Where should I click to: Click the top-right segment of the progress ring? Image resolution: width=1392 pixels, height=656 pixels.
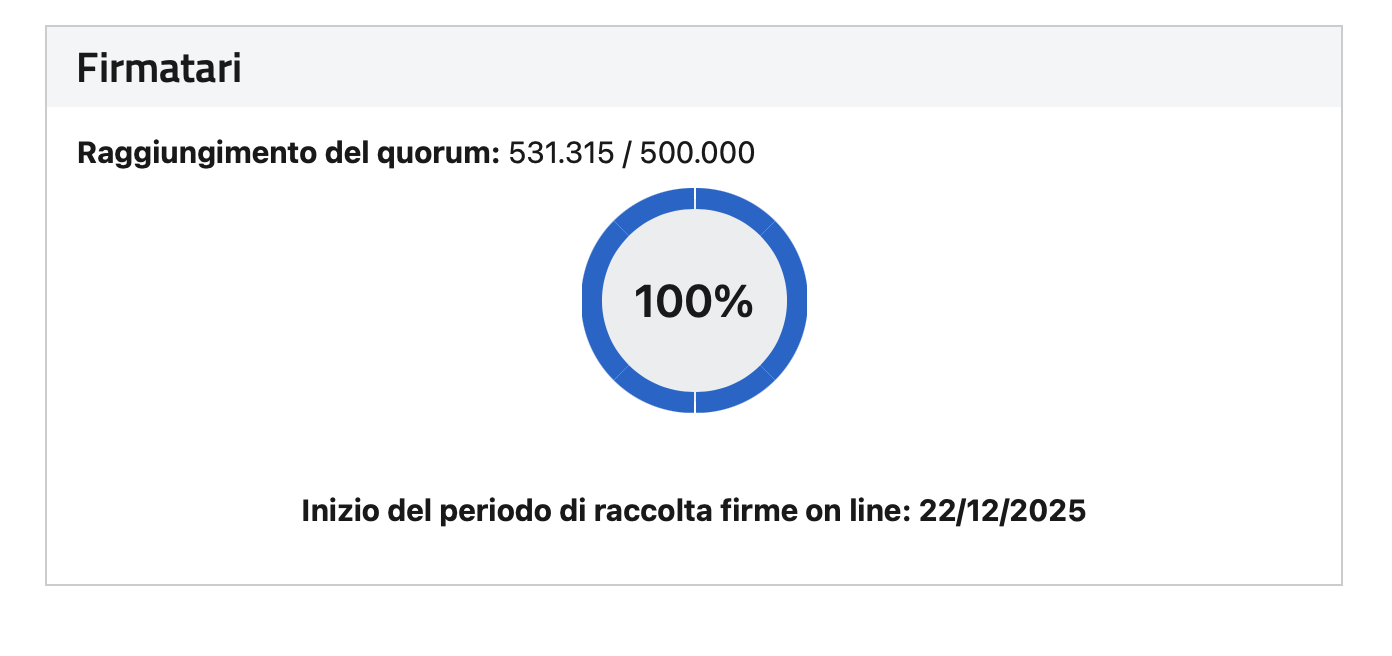[735, 206]
